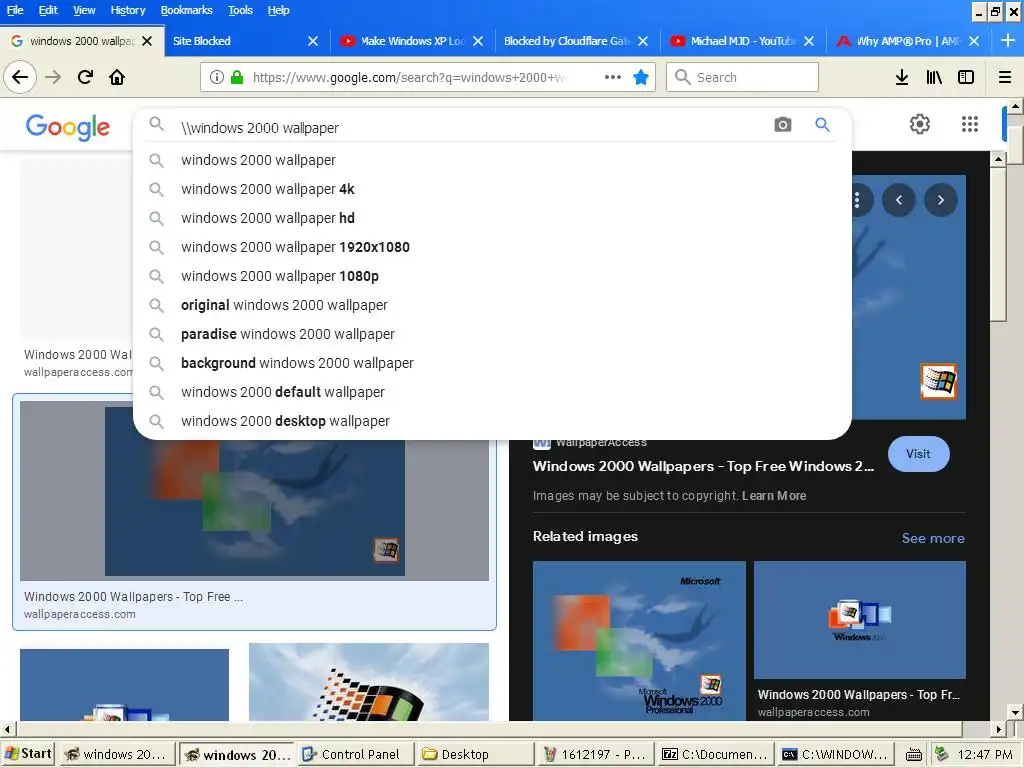This screenshot has height=768, width=1024.
Task: Open the Library bookshelf icon
Action: click(934, 77)
